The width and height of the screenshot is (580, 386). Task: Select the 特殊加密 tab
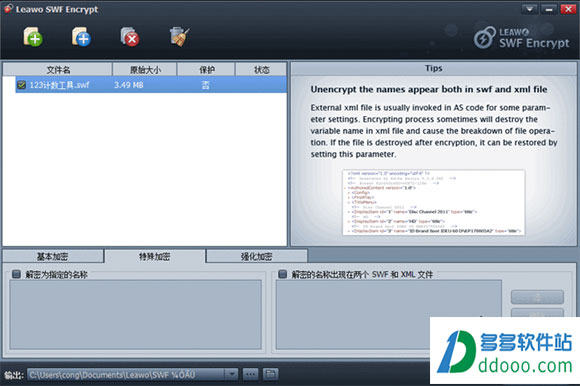[x=155, y=256]
